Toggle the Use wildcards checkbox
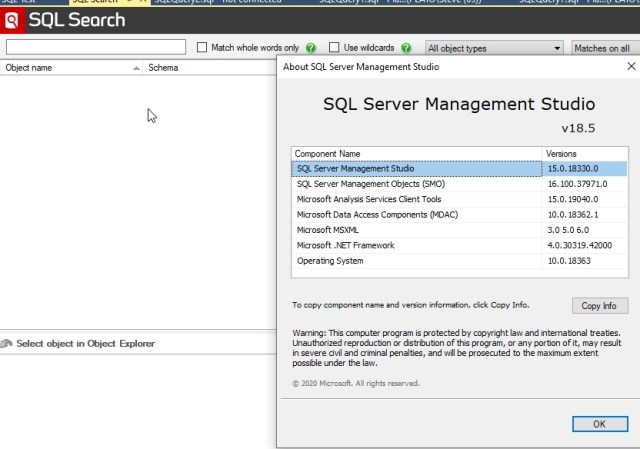Screen dimensions: 640x449 (335, 47)
